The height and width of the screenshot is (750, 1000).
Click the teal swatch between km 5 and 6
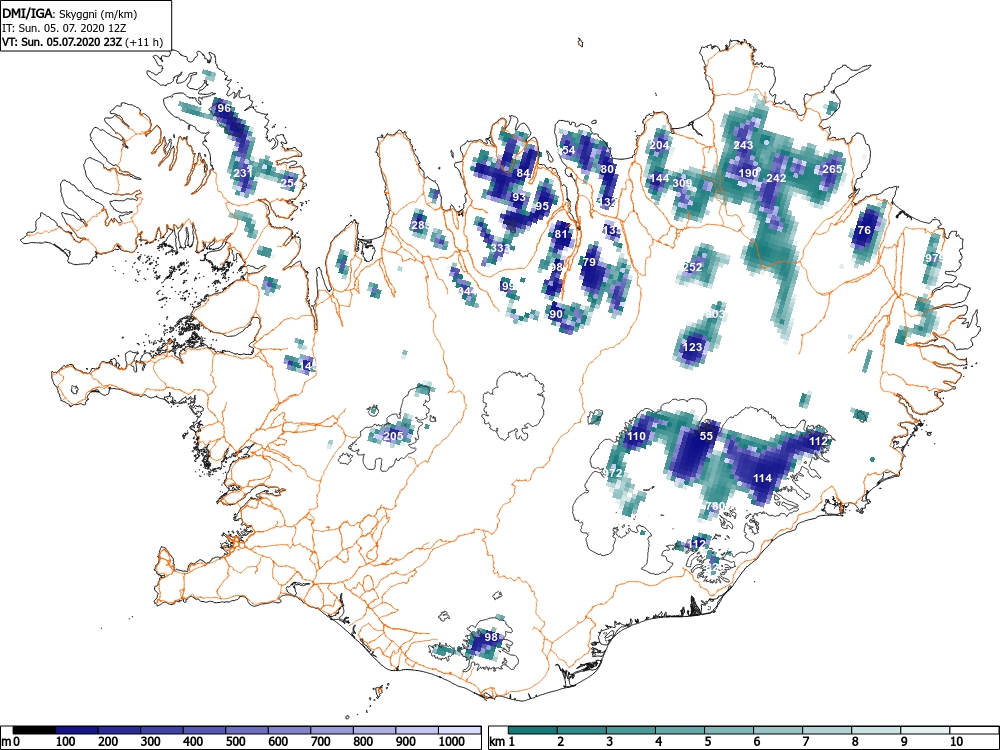pyautogui.click(x=728, y=730)
